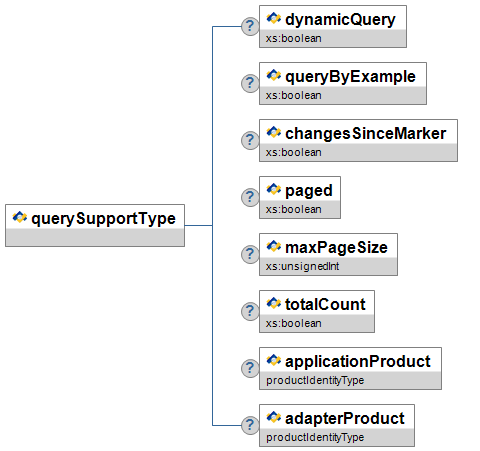The image size is (480, 451).
Task: Click the question mark icon beside adapterProduct
Action: (x=250, y=425)
